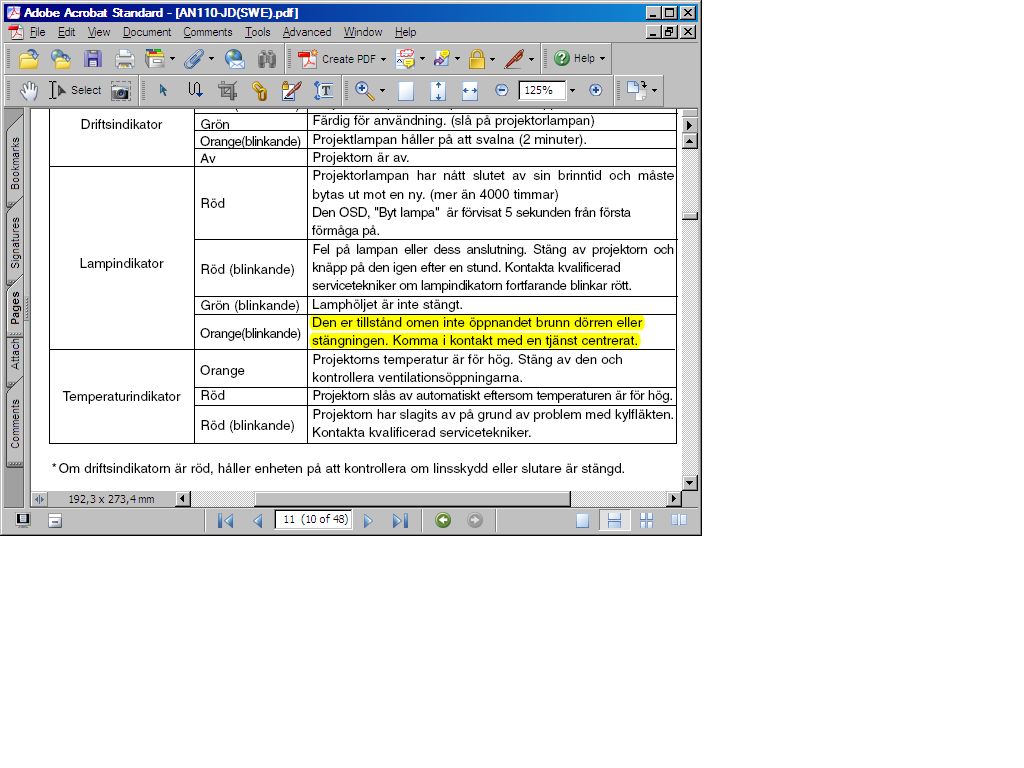The width and height of the screenshot is (1024, 768).
Task: Open the zoom percentage dropdown arrow
Action: (x=572, y=91)
